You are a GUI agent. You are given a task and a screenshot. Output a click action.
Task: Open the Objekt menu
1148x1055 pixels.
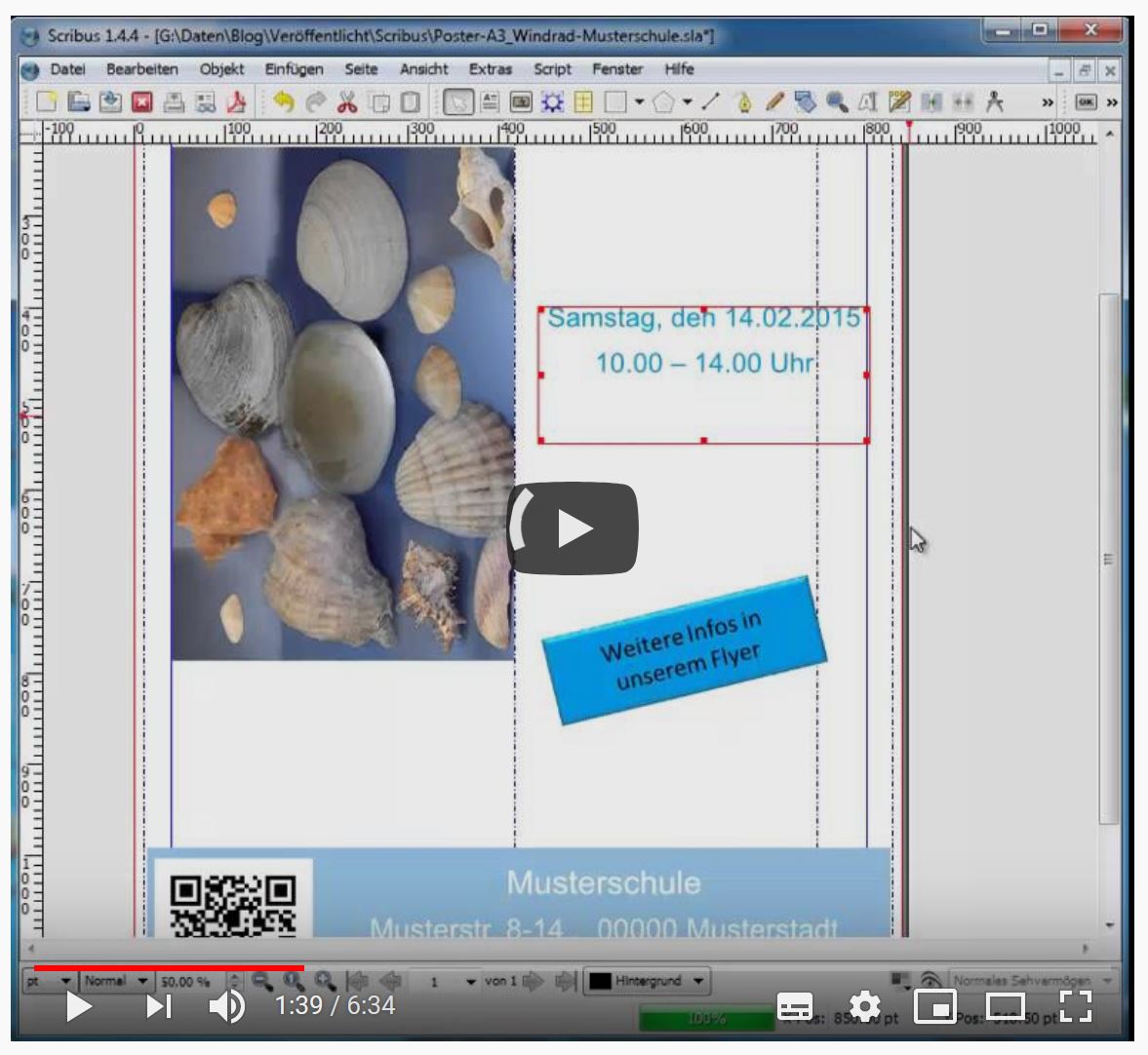click(x=221, y=69)
